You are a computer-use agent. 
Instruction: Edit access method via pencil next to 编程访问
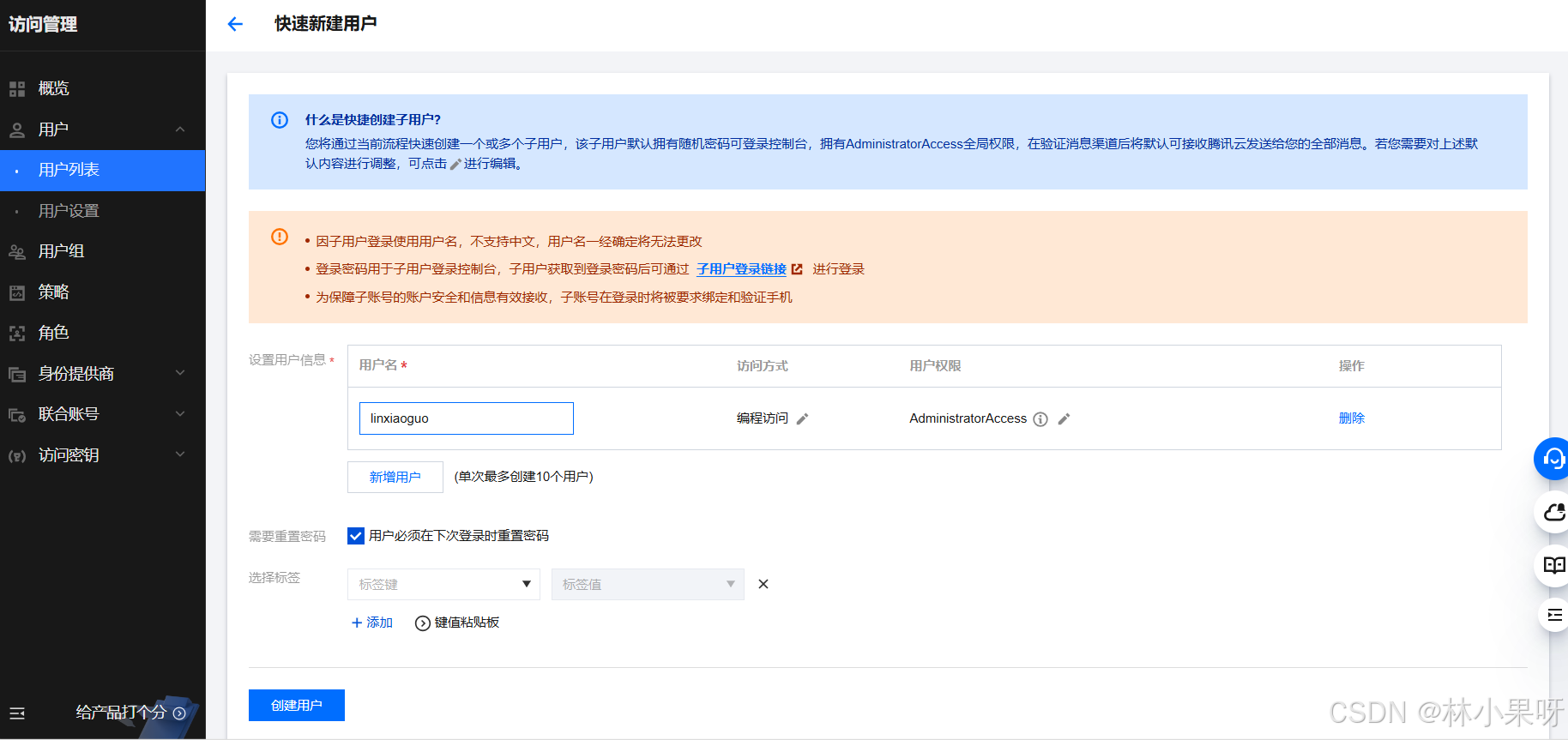coord(802,418)
